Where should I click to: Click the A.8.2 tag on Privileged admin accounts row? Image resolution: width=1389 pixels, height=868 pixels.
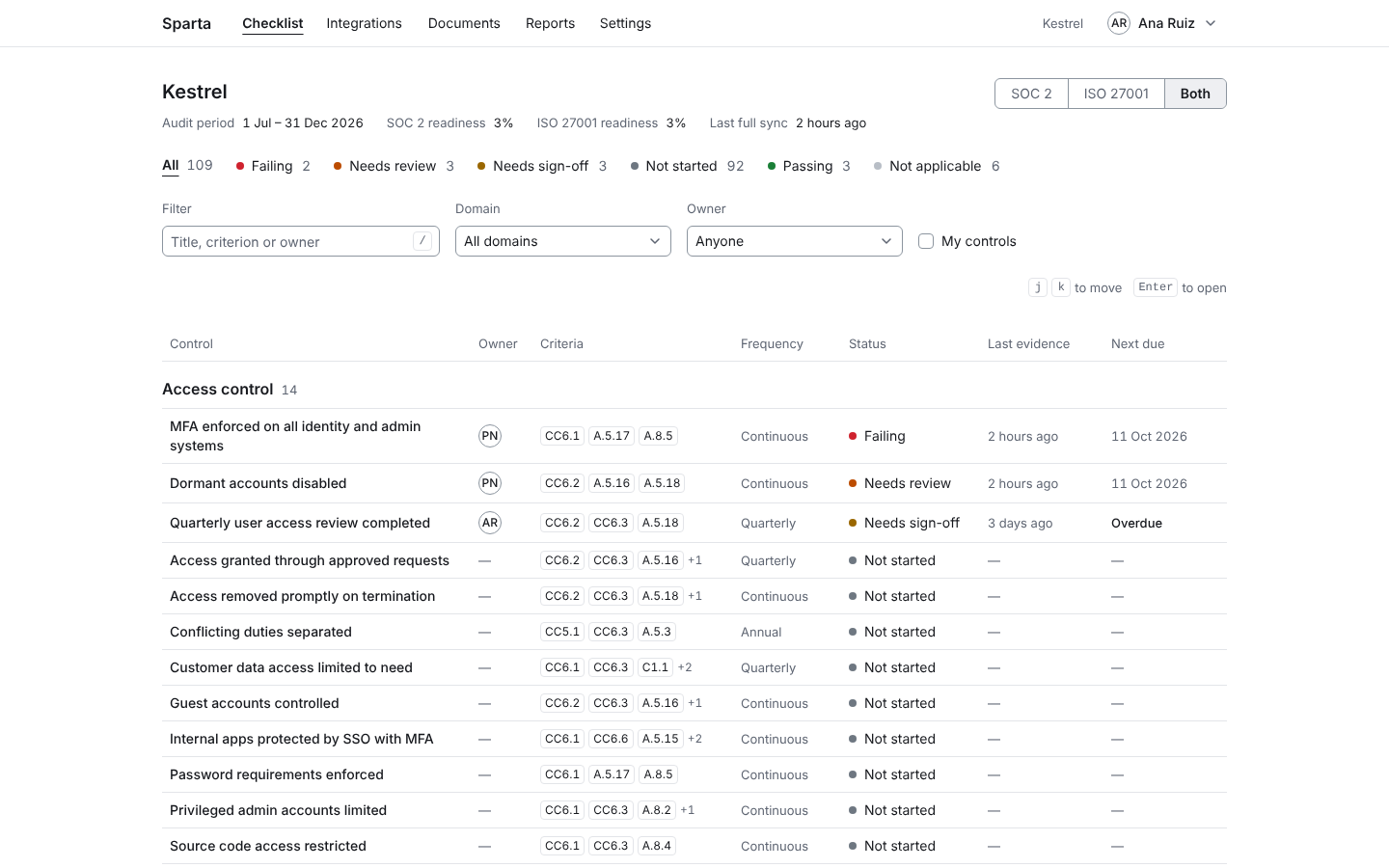(x=657, y=810)
